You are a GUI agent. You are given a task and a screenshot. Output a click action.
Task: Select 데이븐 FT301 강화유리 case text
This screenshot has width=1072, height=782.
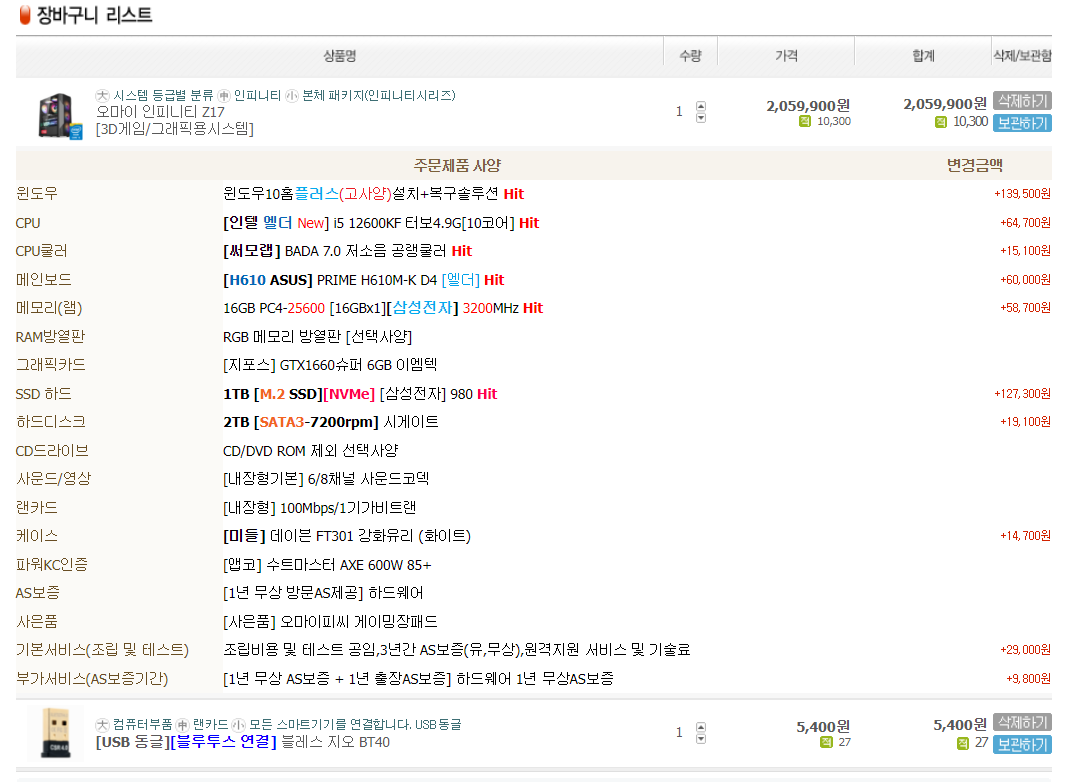[347, 536]
